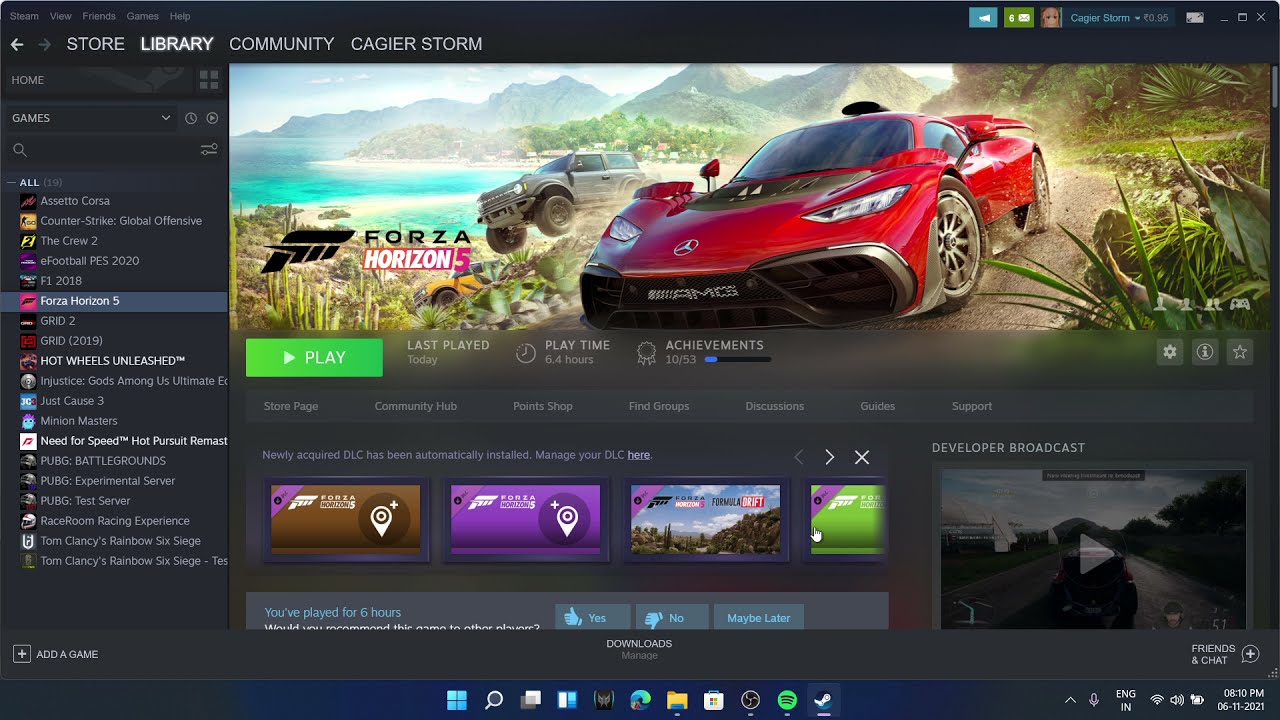Recommend the game with Yes
This screenshot has height=720, width=1280.
pos(593,618)
